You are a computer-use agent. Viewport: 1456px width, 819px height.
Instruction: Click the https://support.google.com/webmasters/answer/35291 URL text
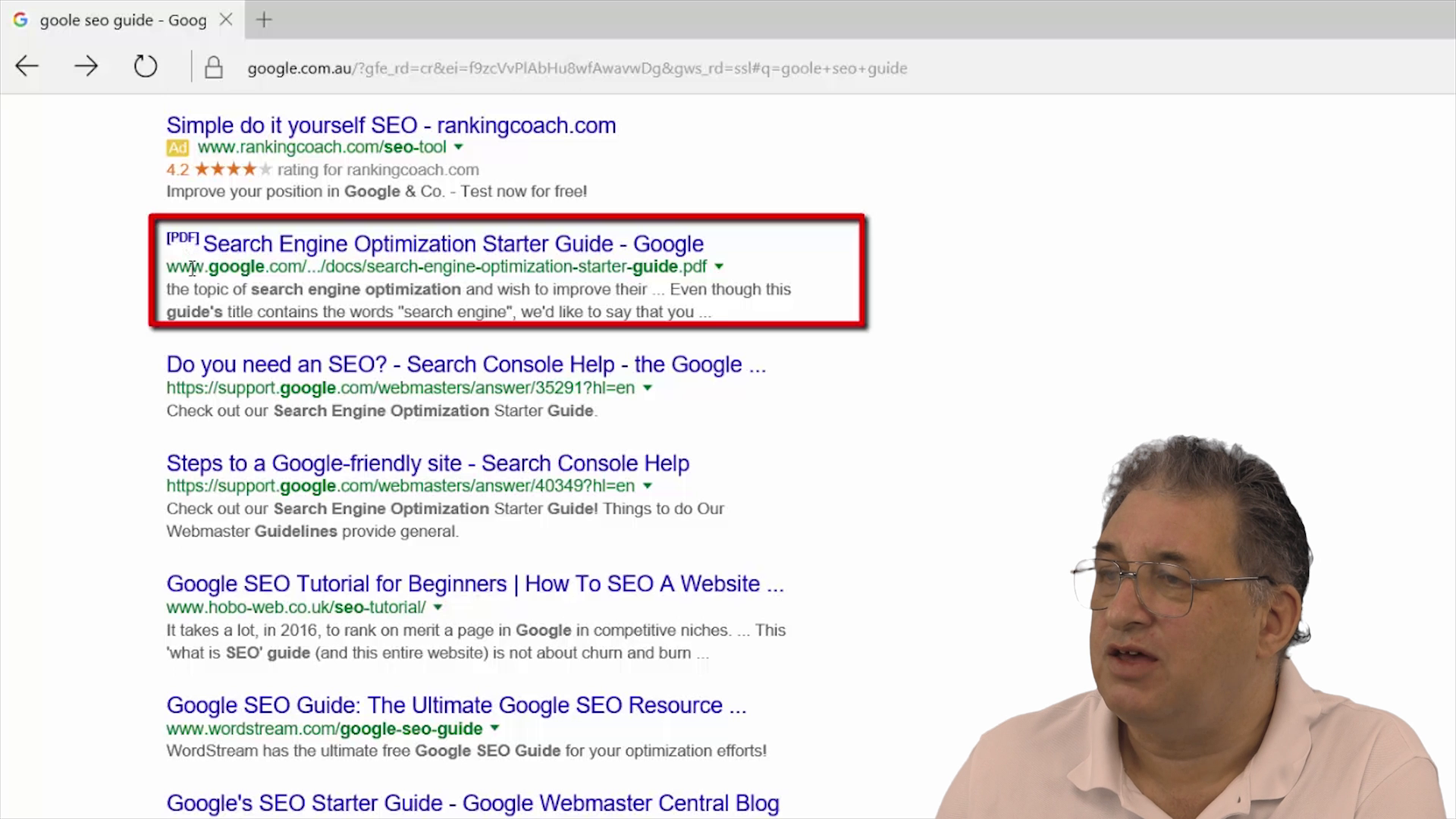(x=400, y=388)
